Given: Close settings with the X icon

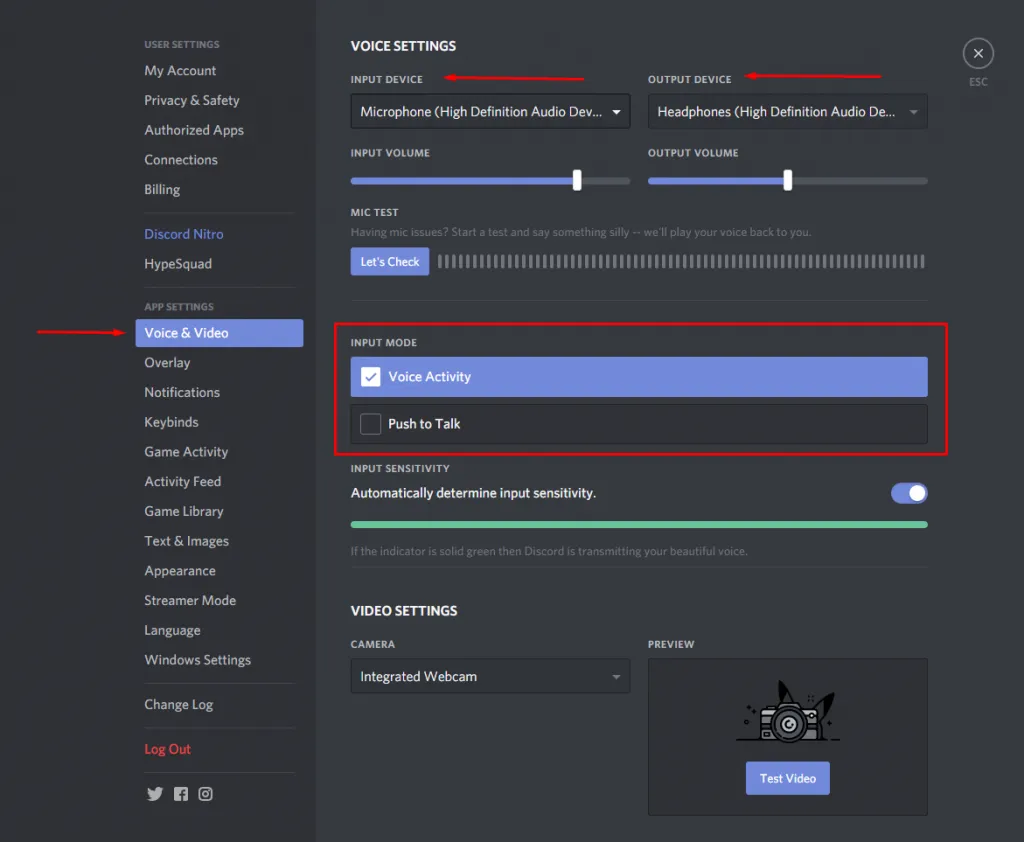Looking at the screenshot, I should click(x=978, y=54).
